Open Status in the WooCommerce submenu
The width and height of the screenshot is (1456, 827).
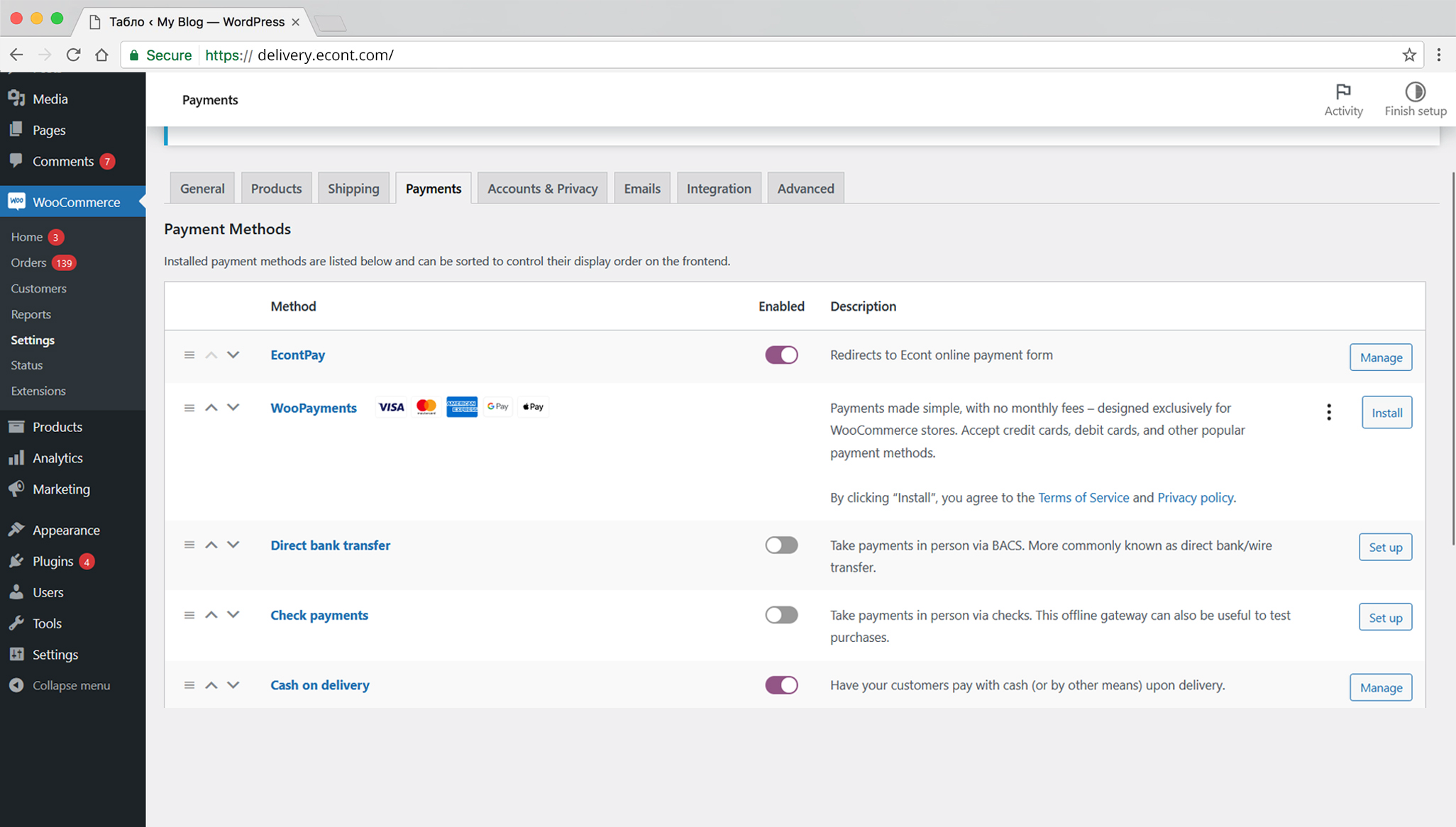26,365
